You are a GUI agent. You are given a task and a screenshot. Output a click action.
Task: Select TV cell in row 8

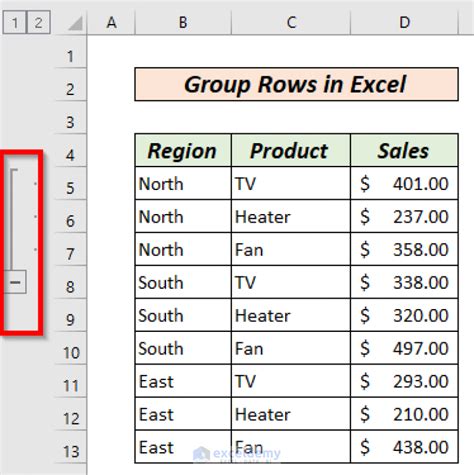[x=291, y=283]
